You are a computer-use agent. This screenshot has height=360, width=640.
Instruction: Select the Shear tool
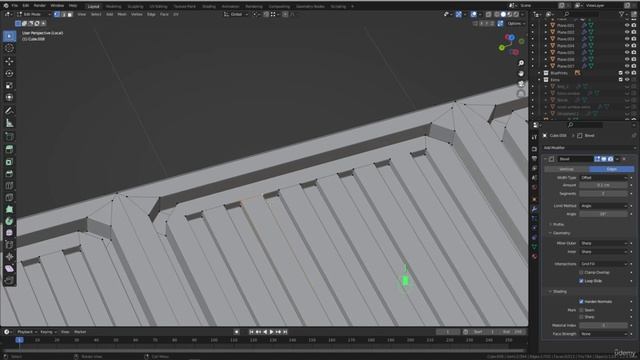point(9,269)
